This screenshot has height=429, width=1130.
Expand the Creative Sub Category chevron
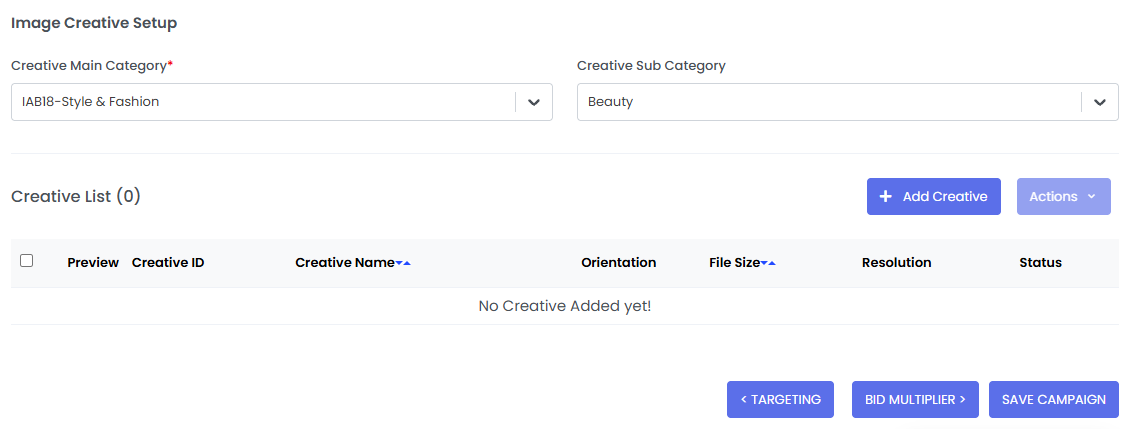(x=1100, y=102)
